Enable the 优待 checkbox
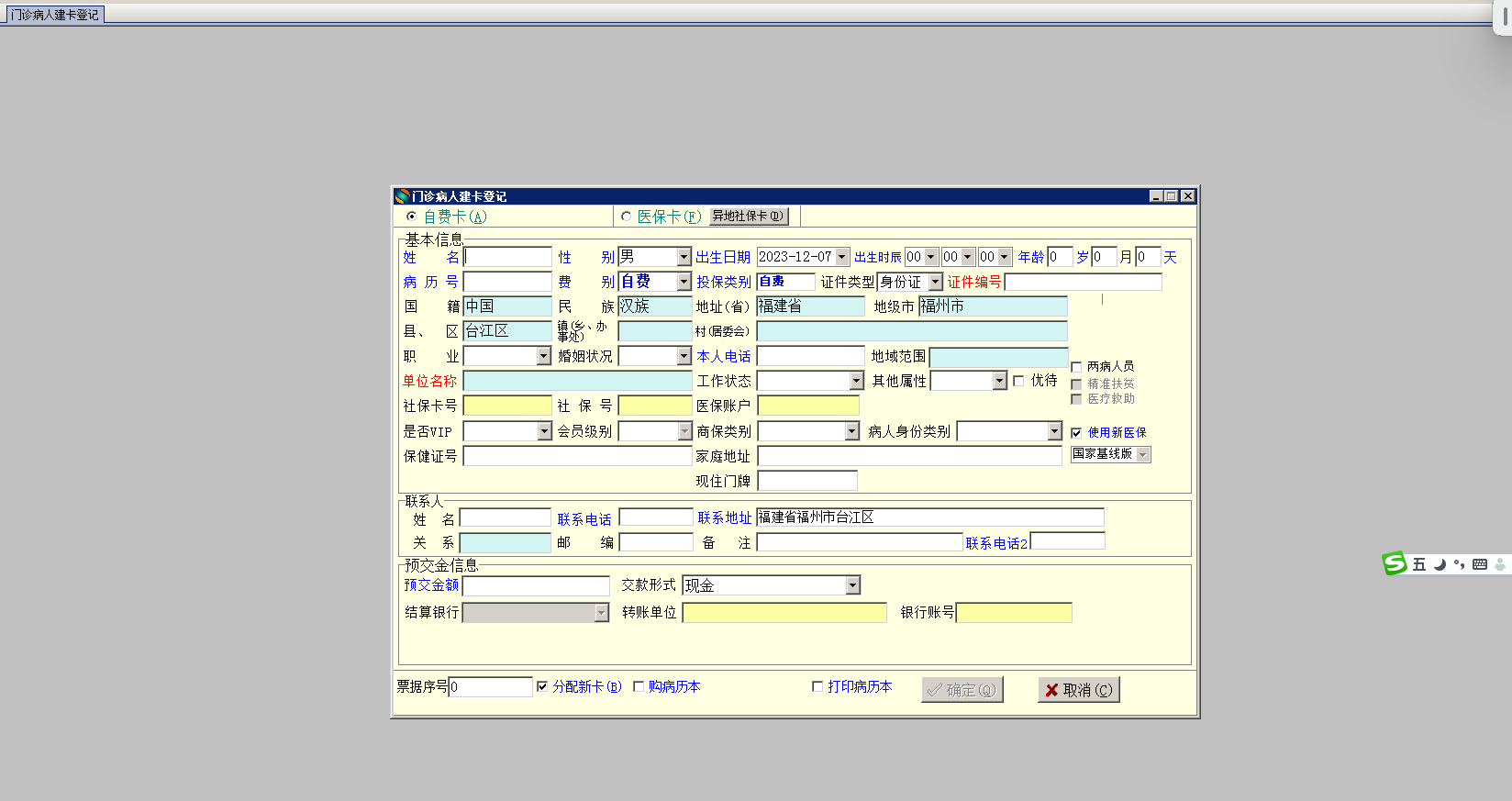 (1018, 381)
